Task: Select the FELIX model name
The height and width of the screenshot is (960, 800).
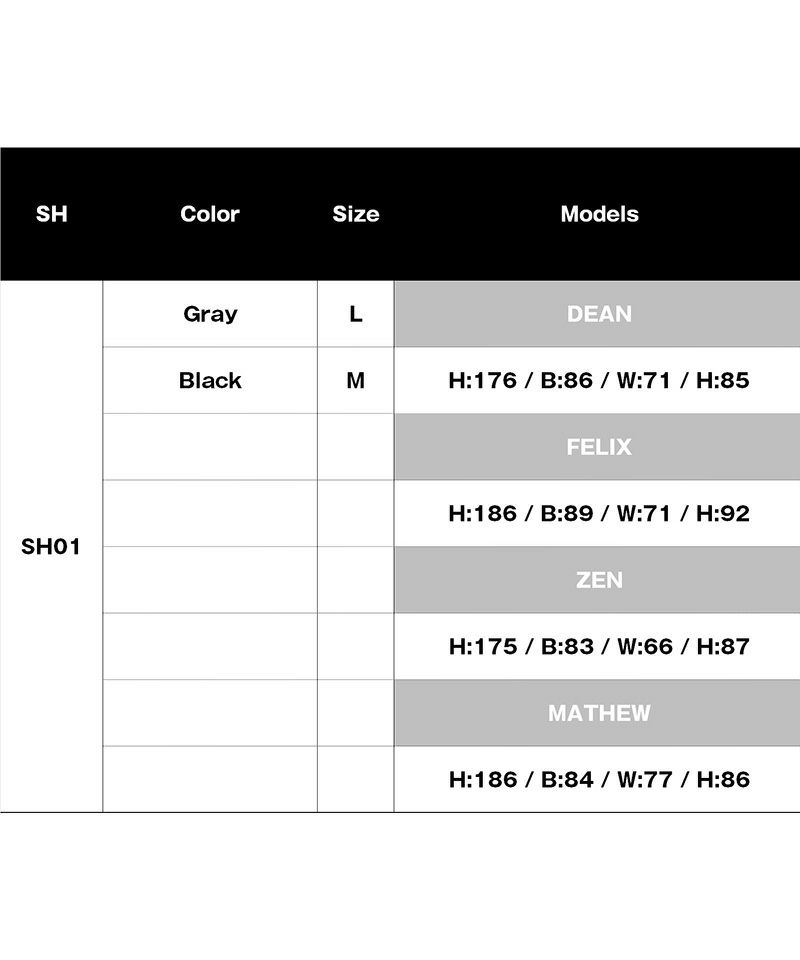Action: [x=599, y=447]
